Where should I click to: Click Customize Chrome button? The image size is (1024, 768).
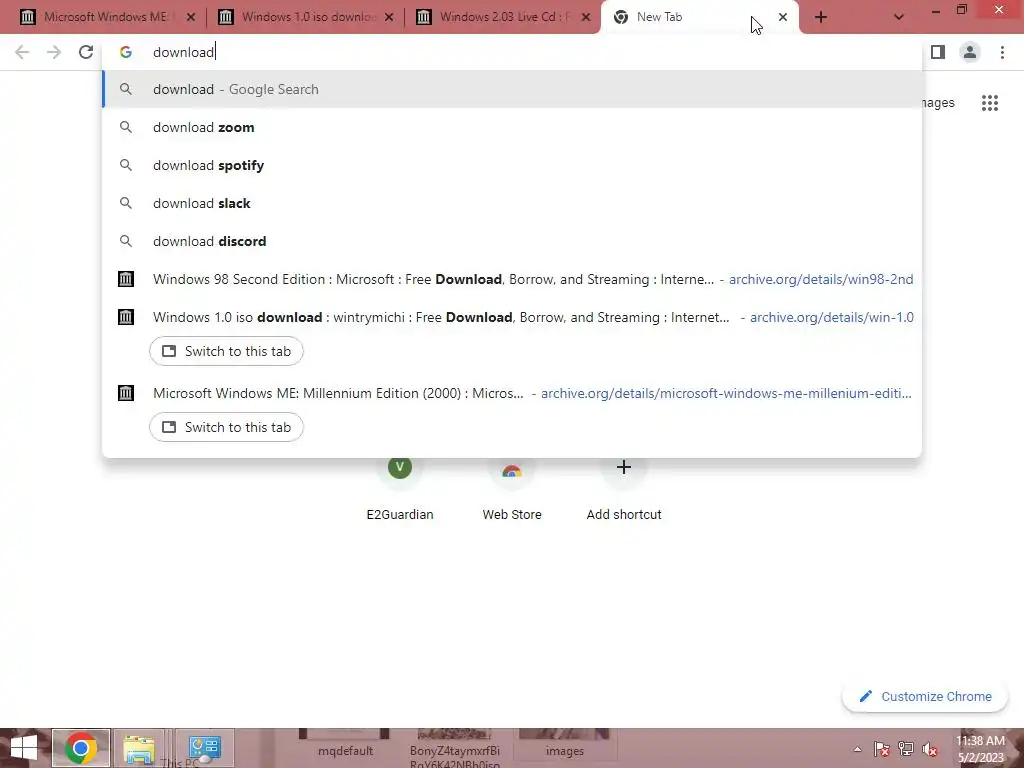pyautogui.click(x=925, y=697)
